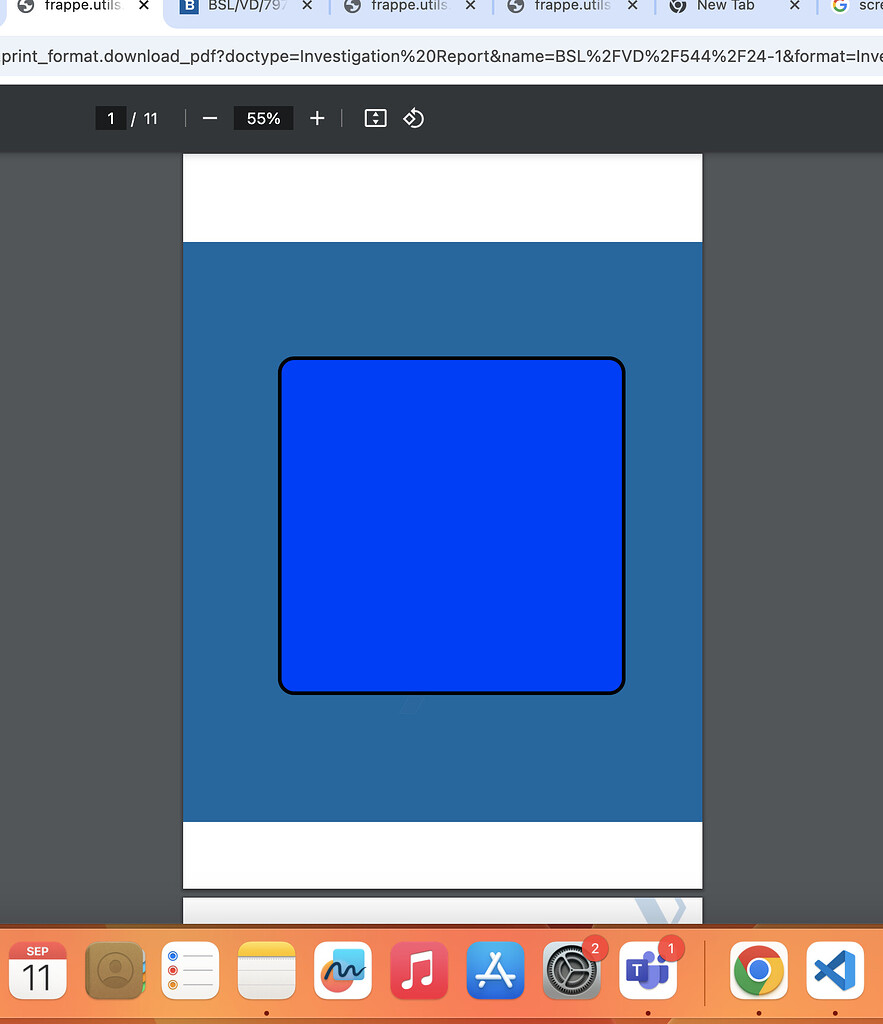Open System Settings from the dock
Viewport: 883px width, 1024px height.
[571, 971]
